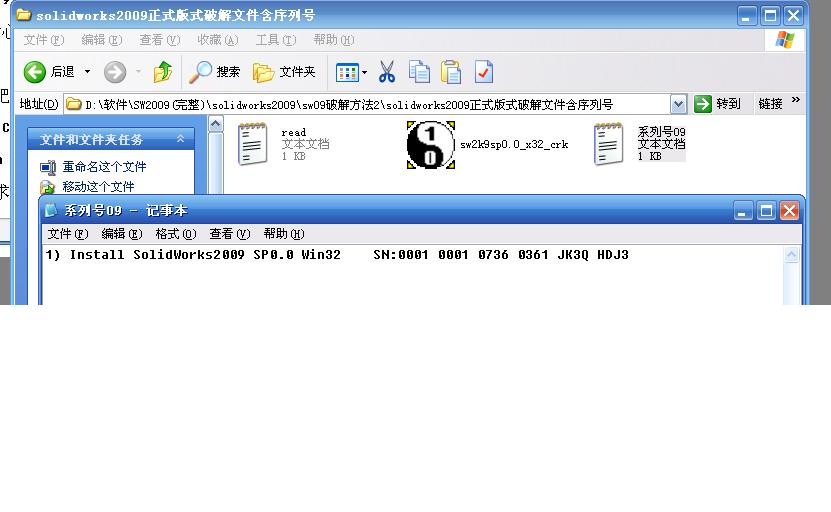Open Explorer's 查看(V) menu
The height and width of the screenshot is (512, 831).
160,40
